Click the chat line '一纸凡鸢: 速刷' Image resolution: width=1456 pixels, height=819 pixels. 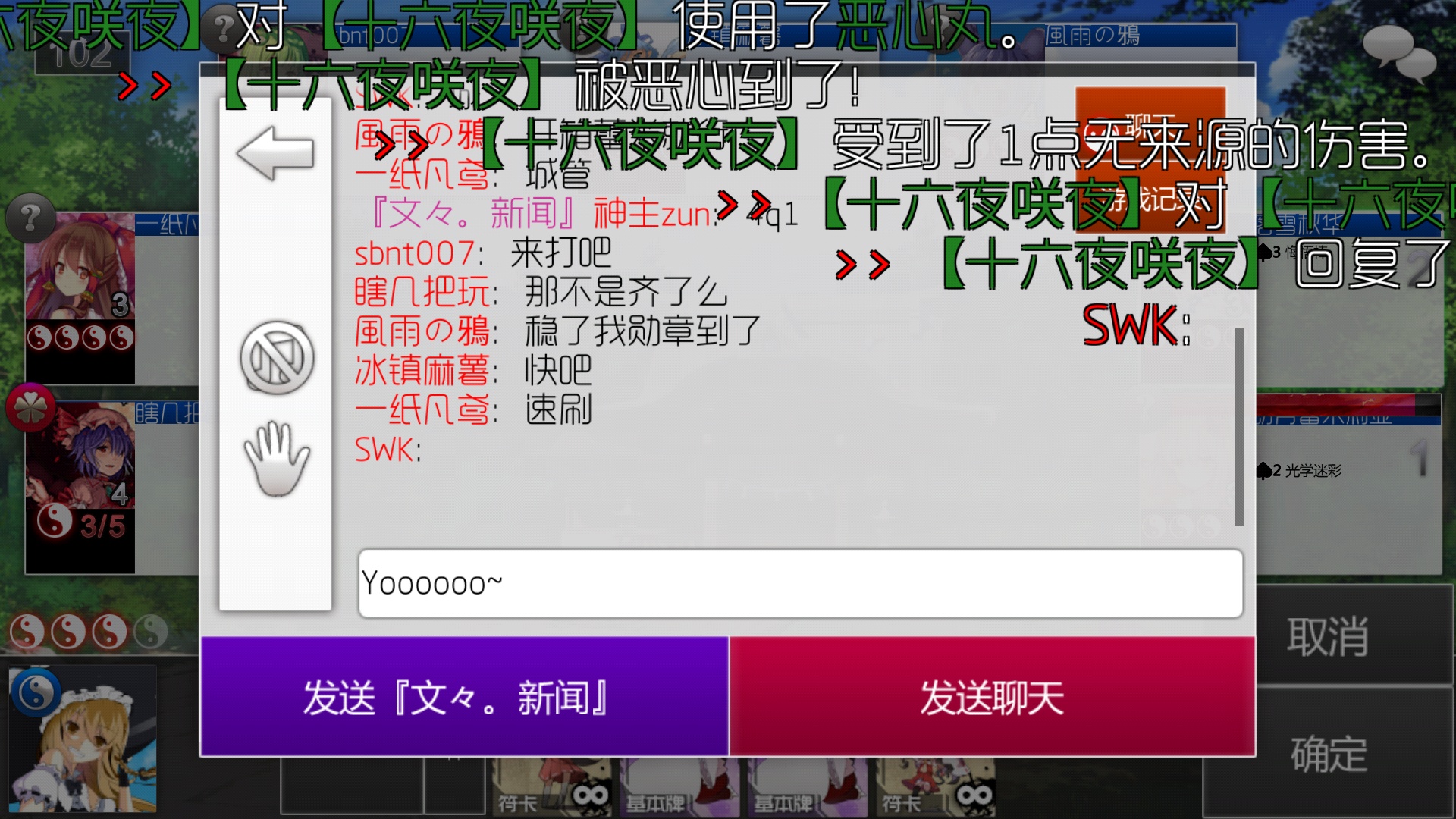tap(473, 410)
